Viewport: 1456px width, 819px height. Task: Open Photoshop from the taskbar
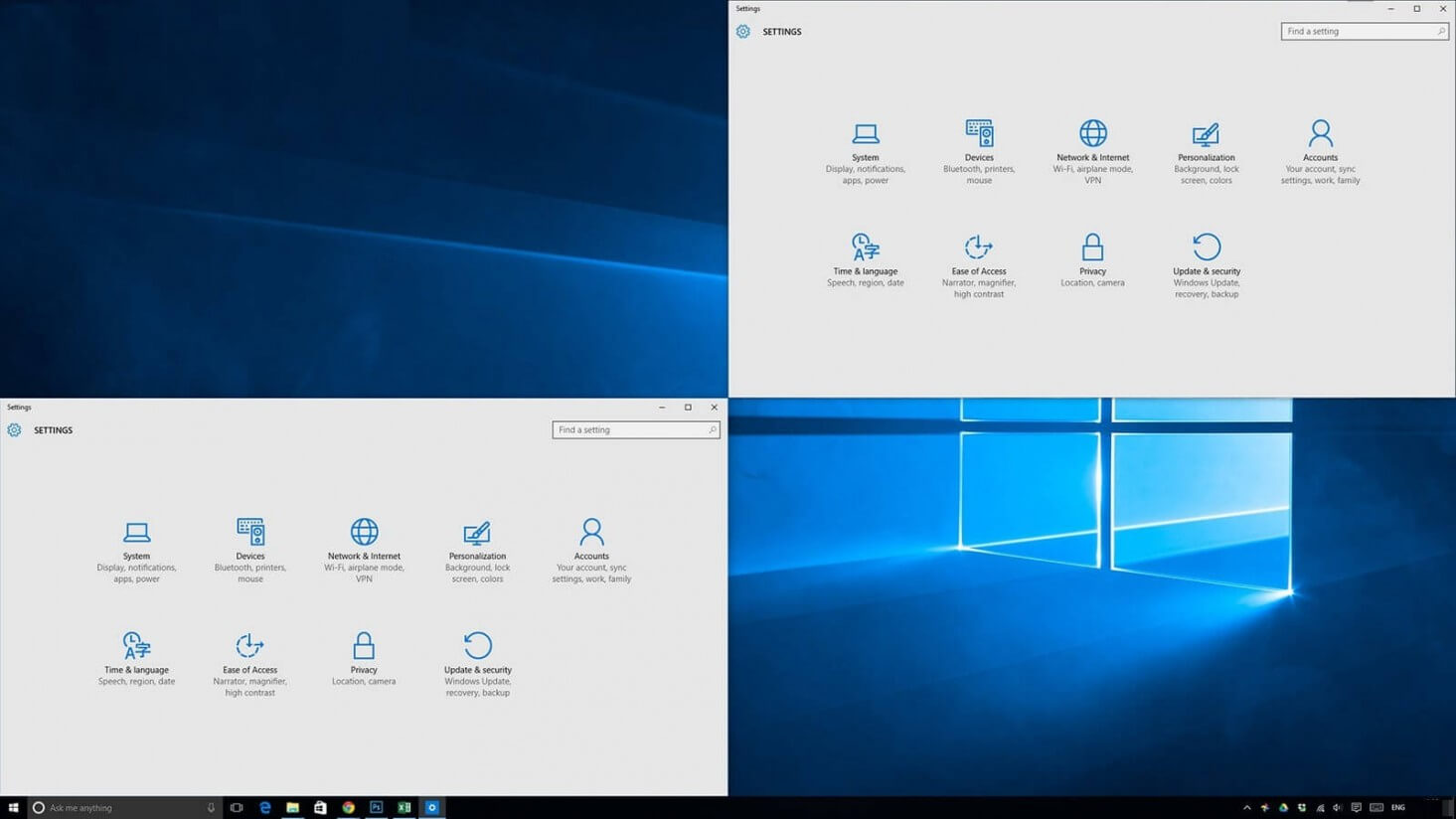pos(376,807)
